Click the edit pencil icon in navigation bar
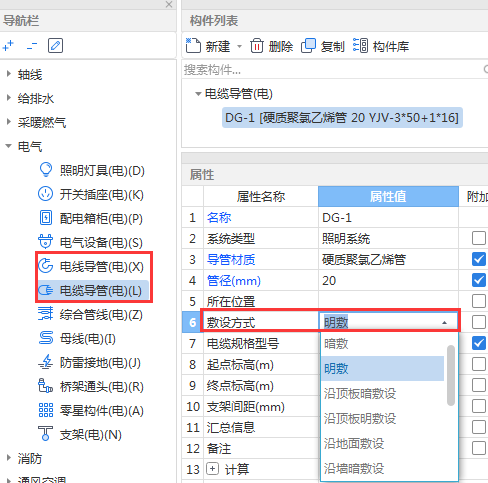The height and width of the screenshot is (483, 488). tap(55, 46)
